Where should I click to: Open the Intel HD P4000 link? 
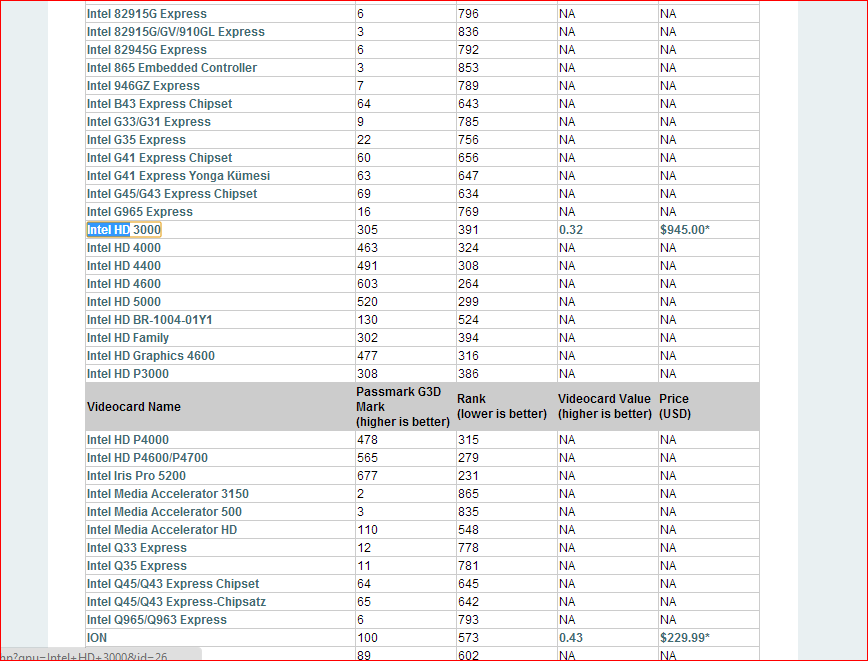pyautogui.click(x=128, y=440)
